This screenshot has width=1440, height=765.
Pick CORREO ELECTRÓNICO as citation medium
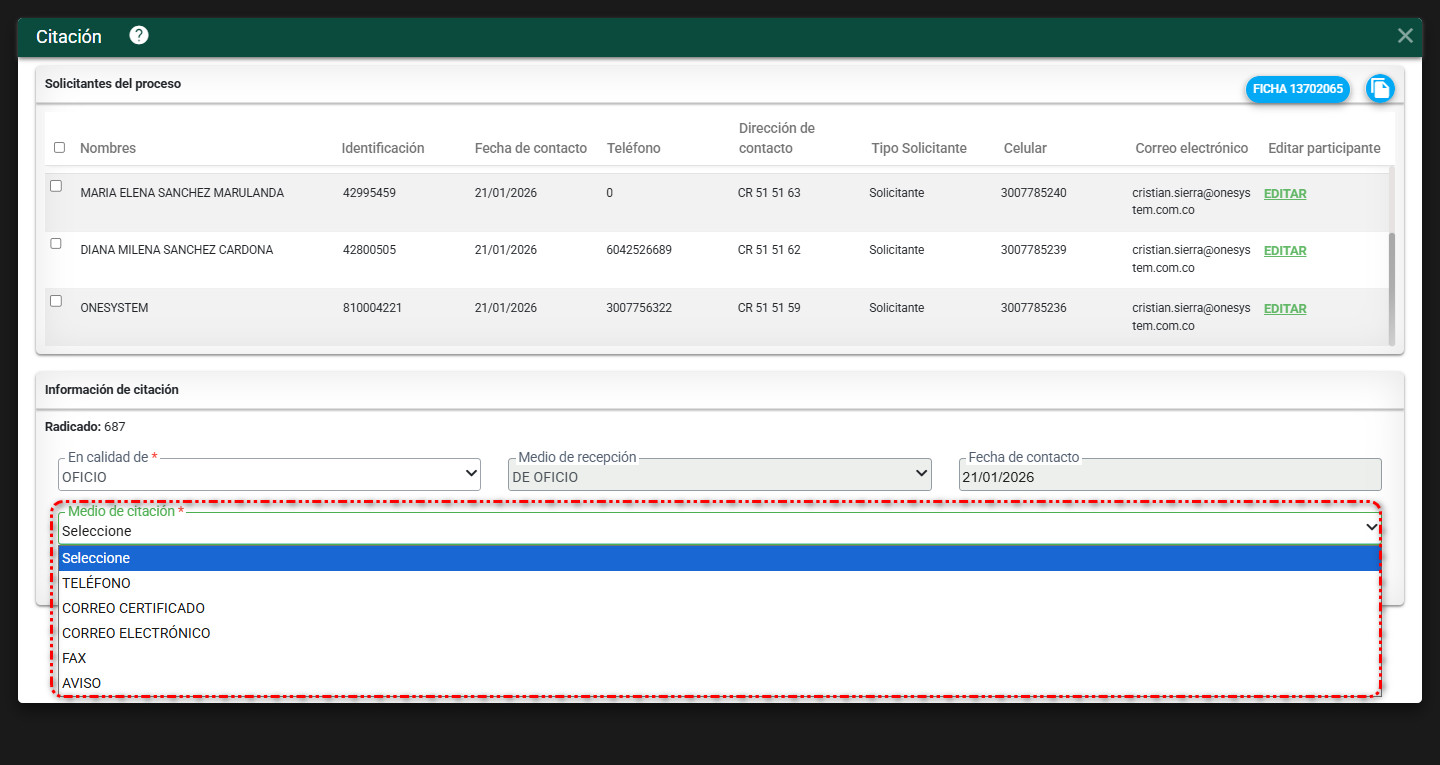(136, 633)
